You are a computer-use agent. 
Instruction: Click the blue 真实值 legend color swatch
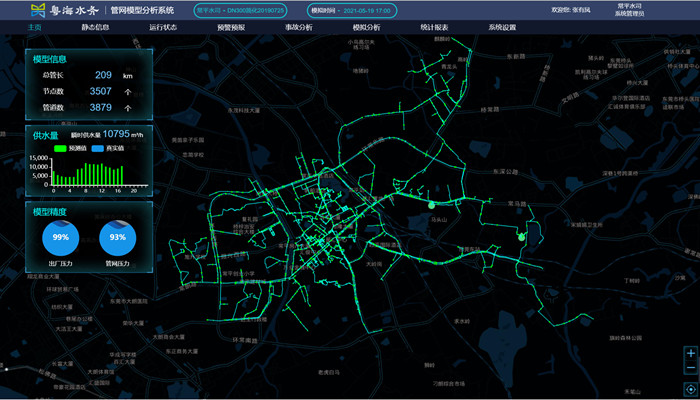coord(97,148)
